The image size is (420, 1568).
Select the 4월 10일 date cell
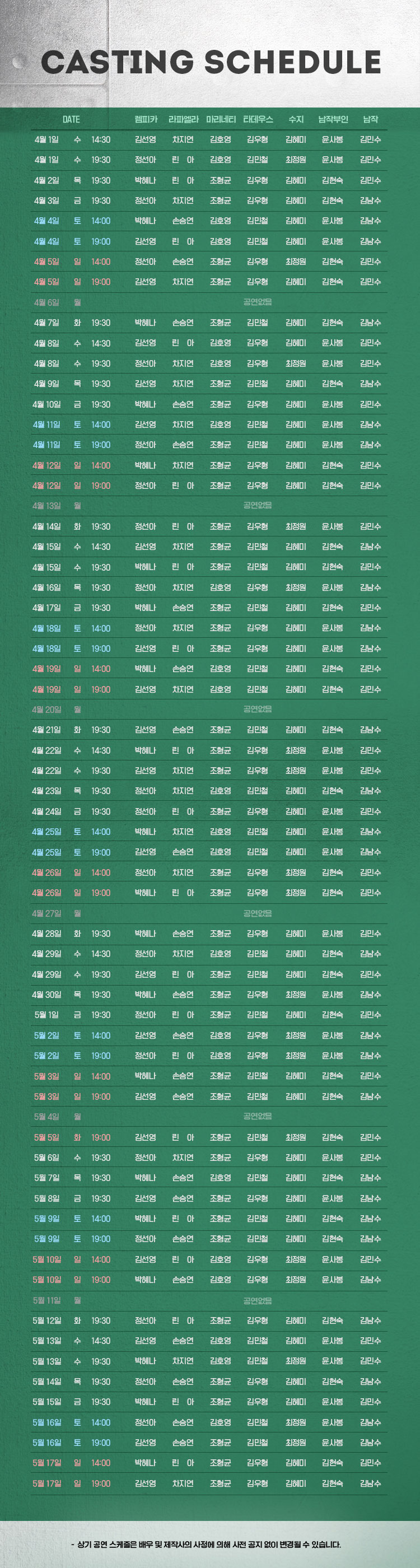point(46,404)
